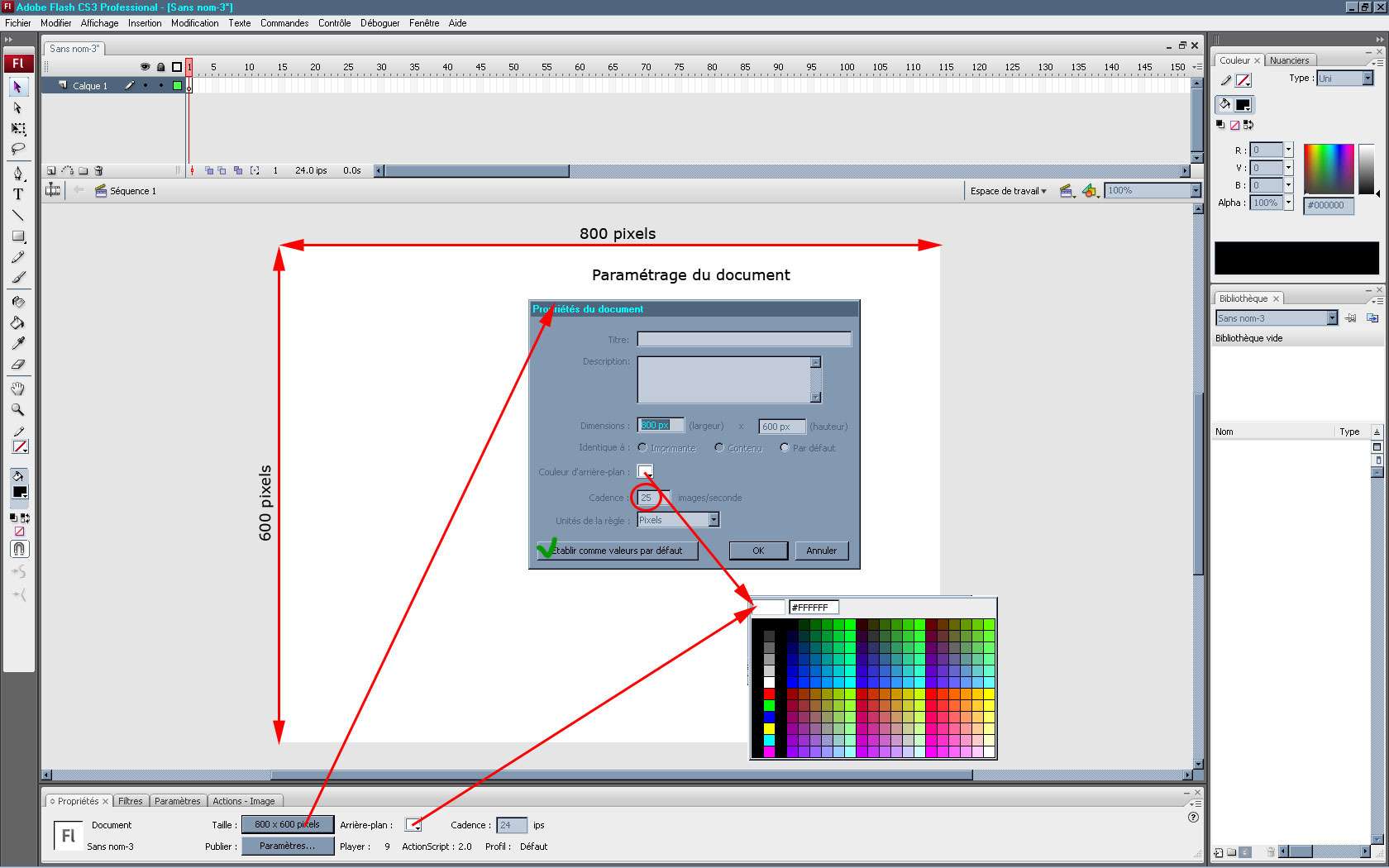The image size is (1389, 868).
Task: Open the V value slider arrow
Action: [x=1288, y=168]
